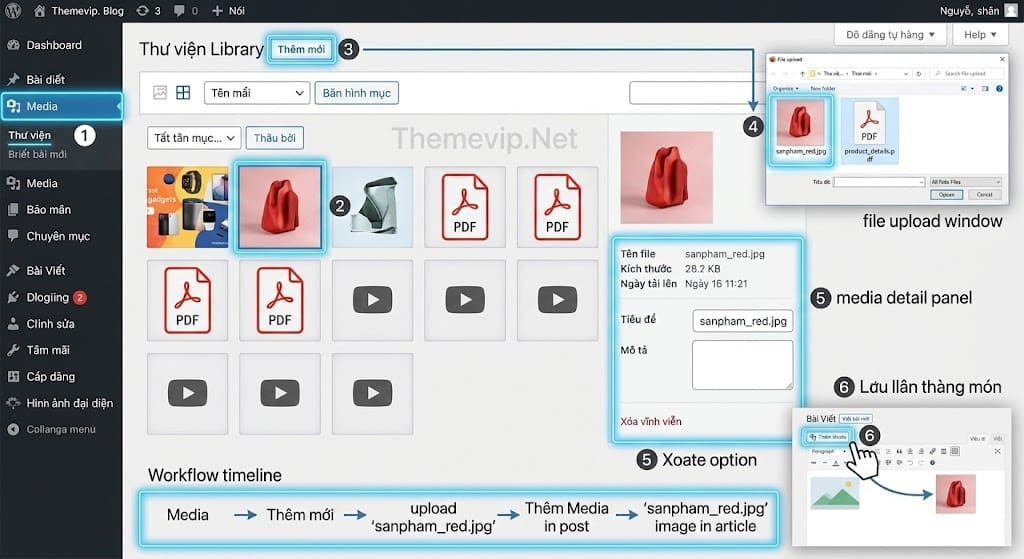Select the highlighted Media menu item
This screenshot has height=559, width=1024.
61,106
